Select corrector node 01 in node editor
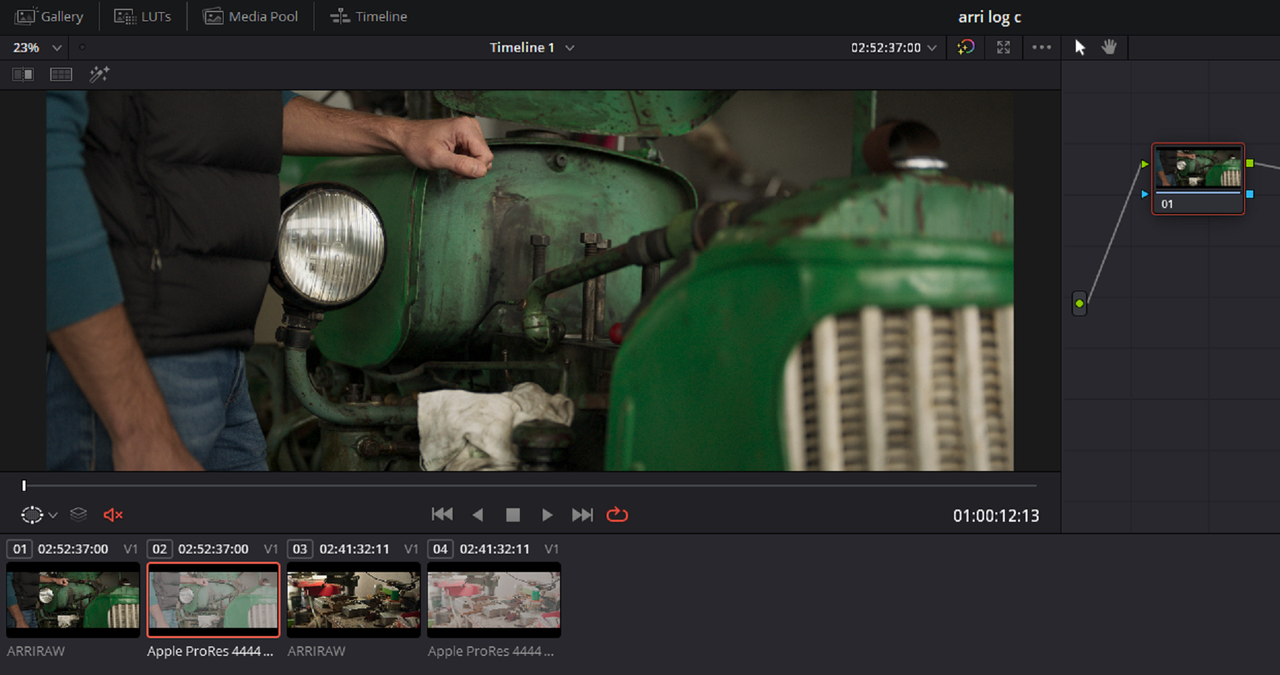Viewport: 1280px width, 675px height. (x=1198, y=179)
